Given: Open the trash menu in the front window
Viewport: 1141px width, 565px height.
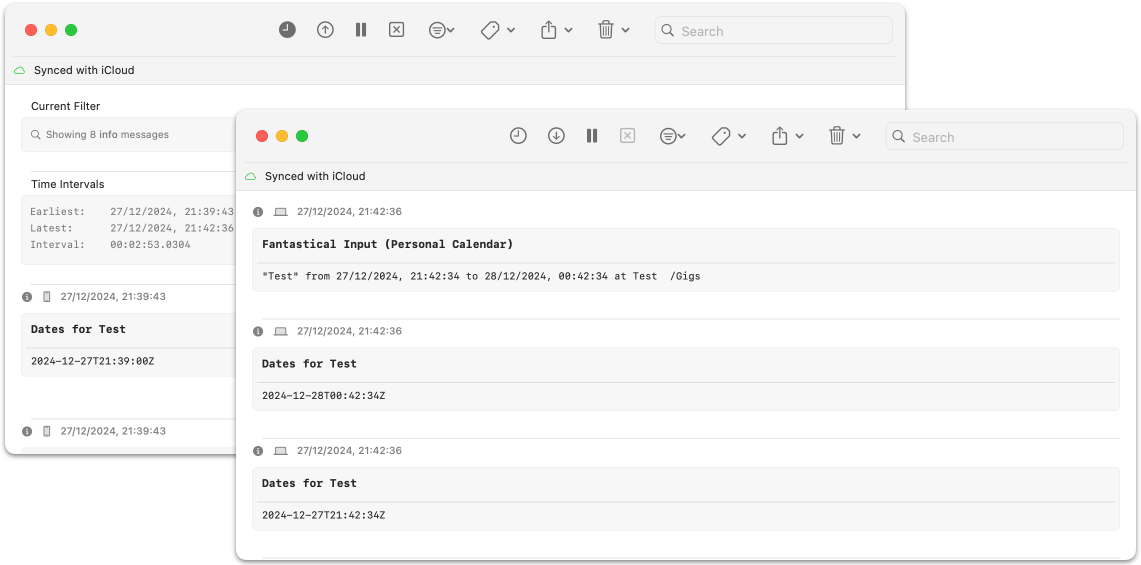Looking at the screenshot, I should coord(844,136).
